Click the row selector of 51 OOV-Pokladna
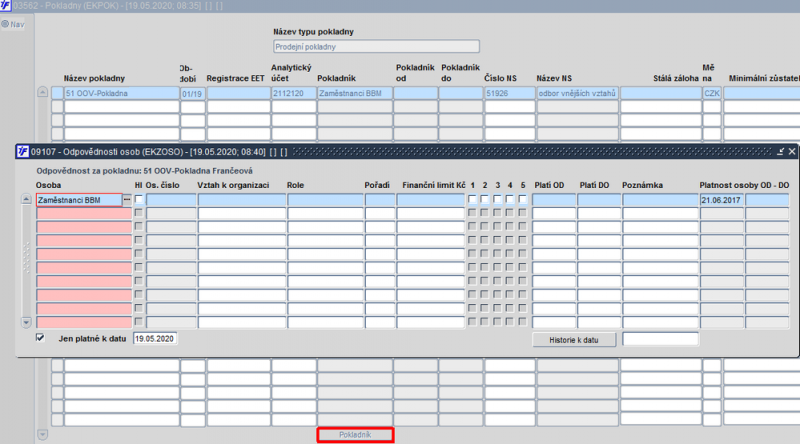This screenshot has height=444, width=800. point(57,93)
